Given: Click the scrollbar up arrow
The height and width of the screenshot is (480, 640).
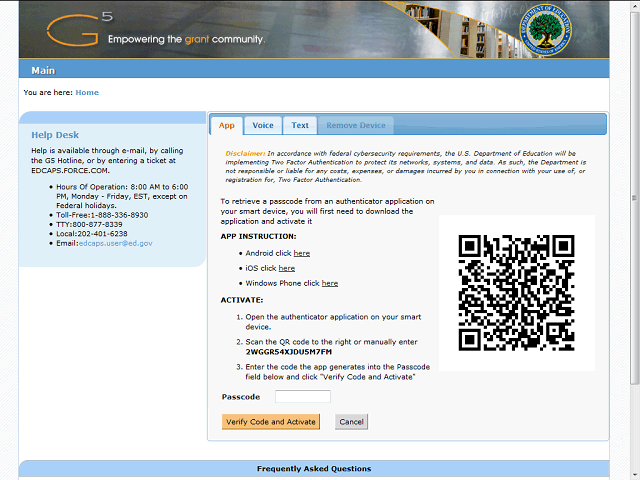Looking at the screenshot, I should (x=633, y=7).
